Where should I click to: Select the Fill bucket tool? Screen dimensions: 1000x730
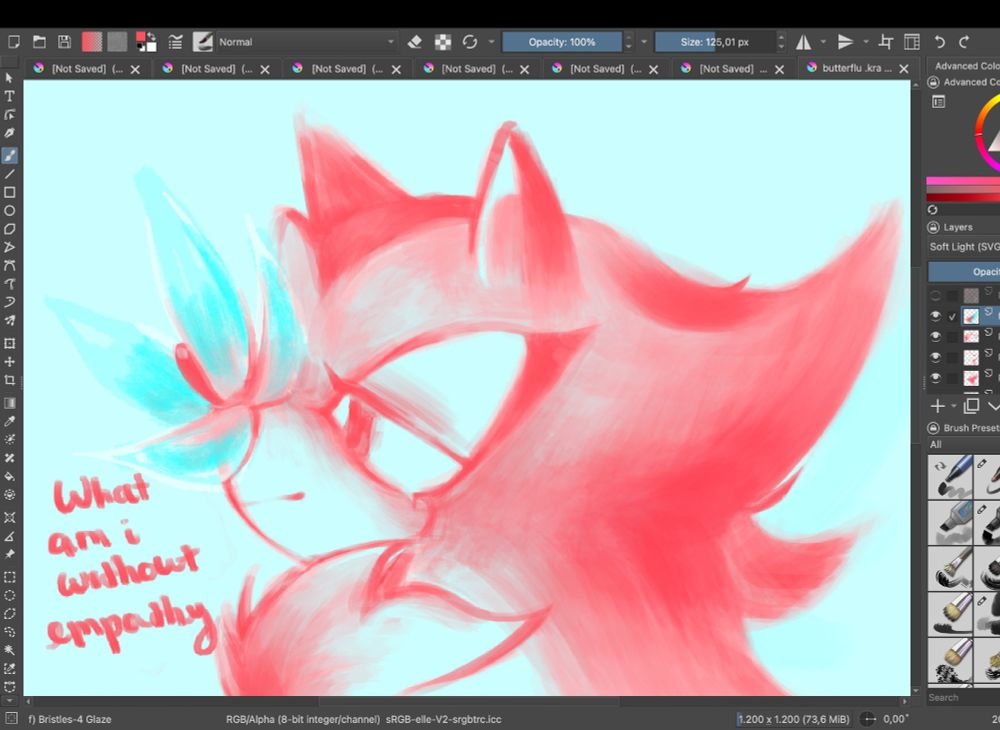tap(10, 476)
